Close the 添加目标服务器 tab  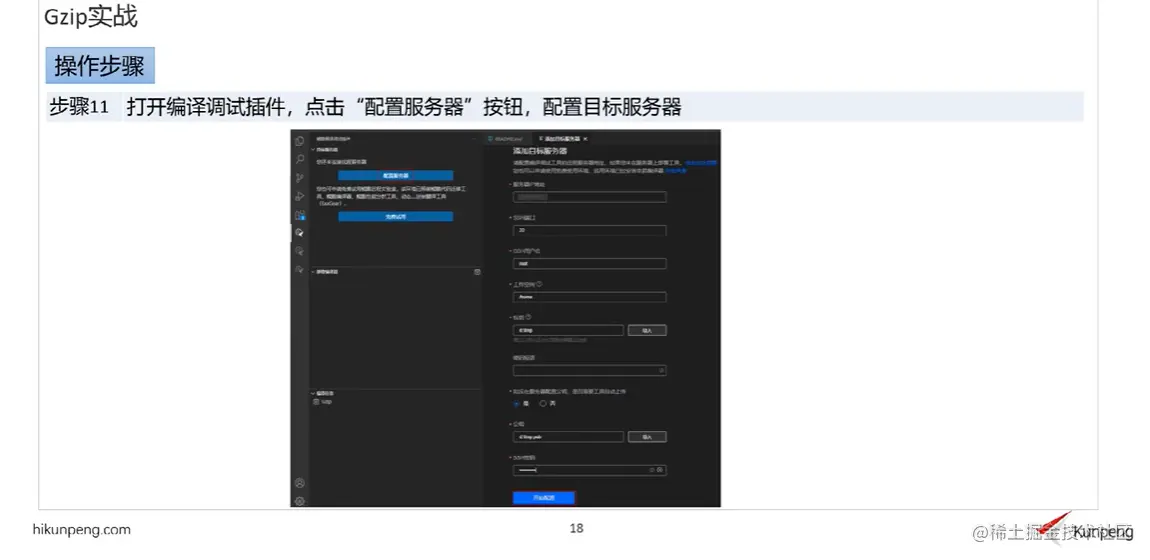coord(585,139)
